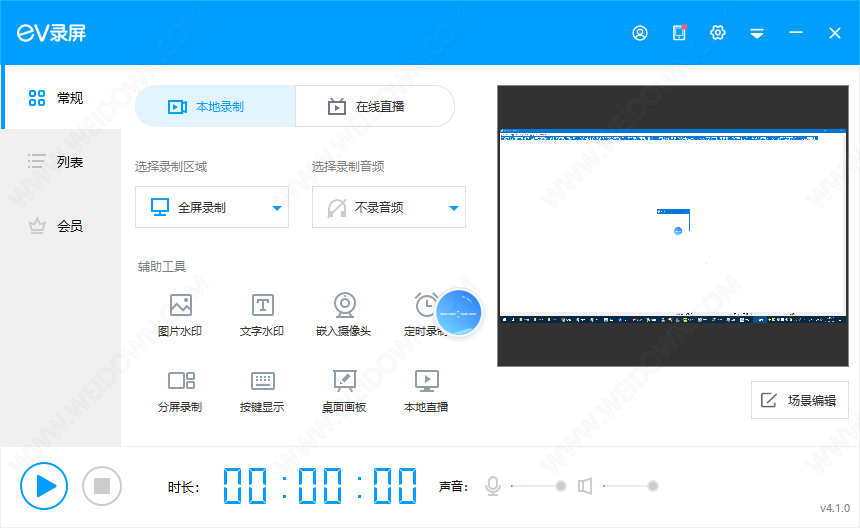Adjust the speaker volume slider handle
The height and width of the screenshot is (528, 860).
pos(653,486)
